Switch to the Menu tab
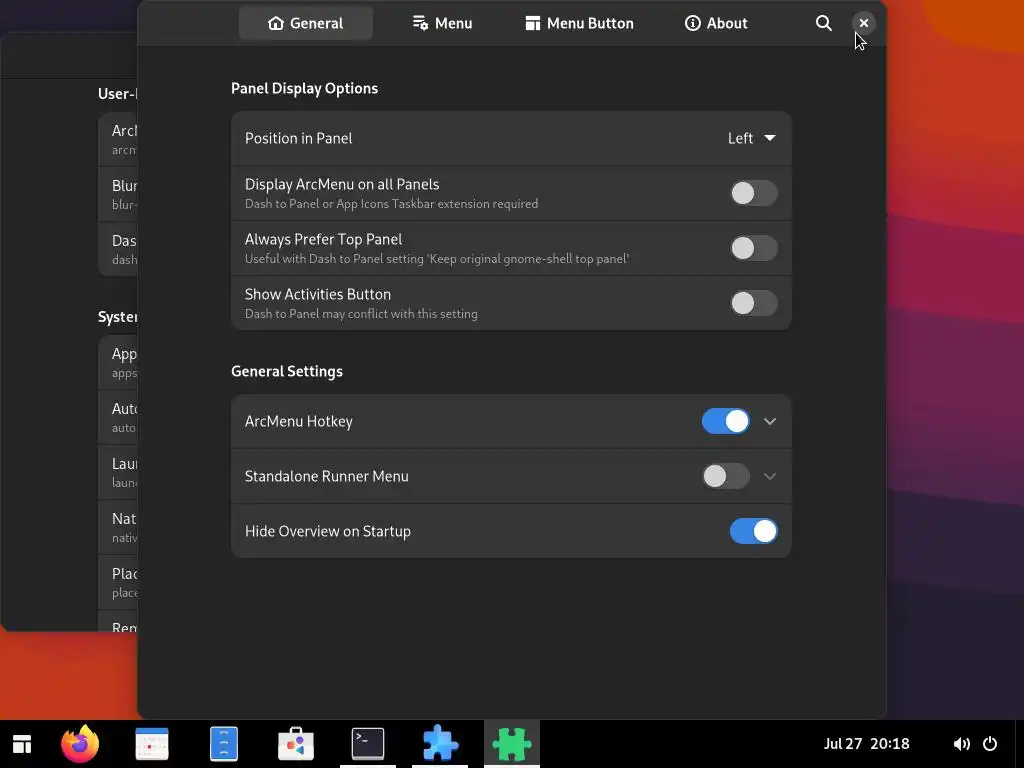The width and height of the screenshot is (1024, 768). click(442, 24)
